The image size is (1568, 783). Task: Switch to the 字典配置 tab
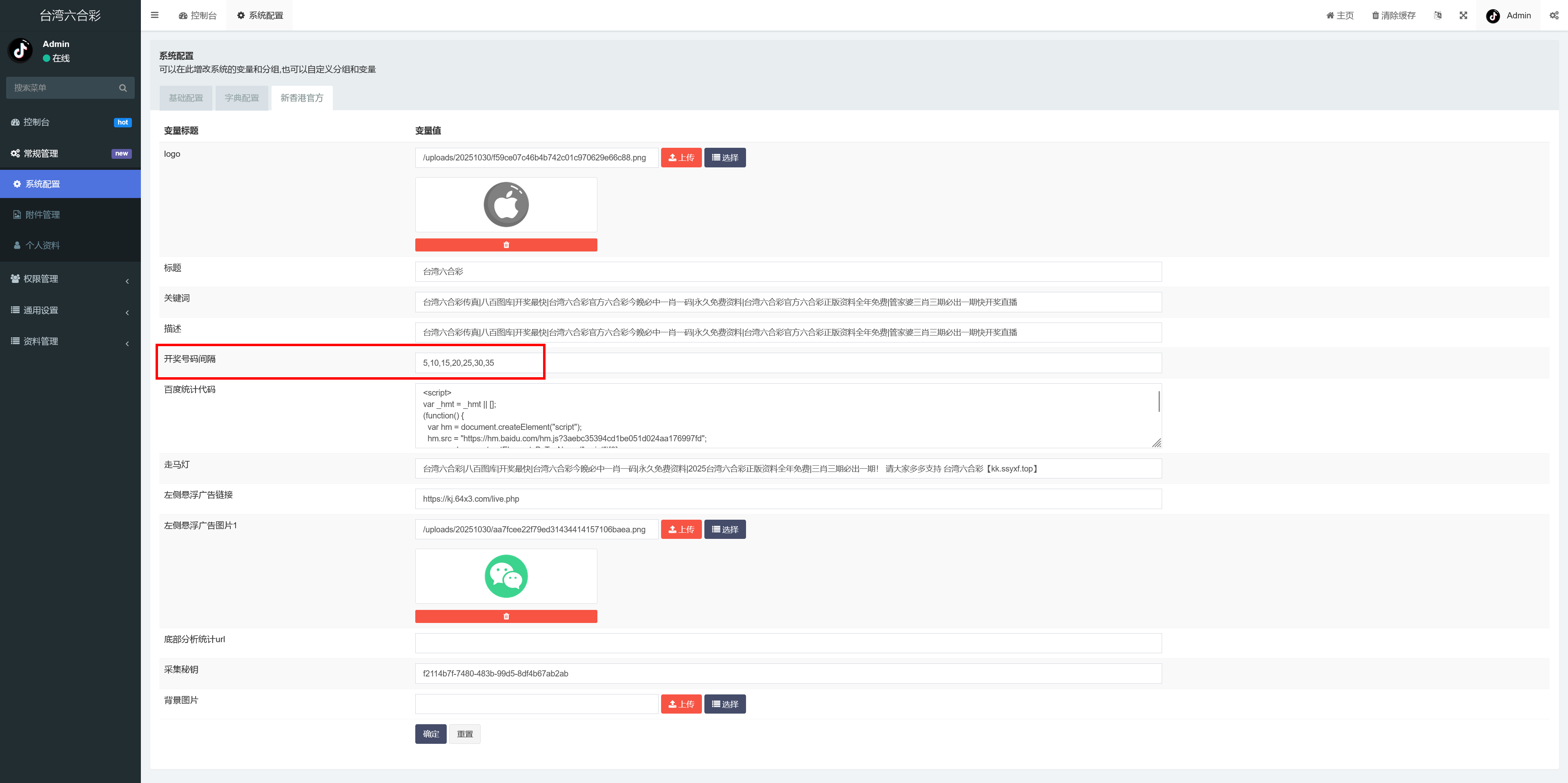242,98
